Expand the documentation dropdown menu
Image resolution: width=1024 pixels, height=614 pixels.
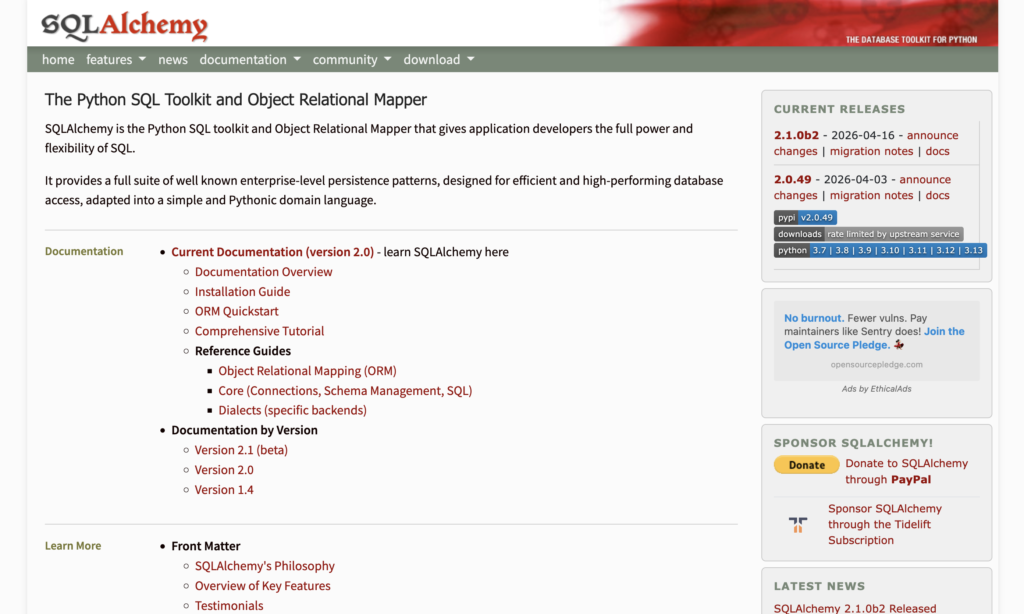[x=250, y=59]
